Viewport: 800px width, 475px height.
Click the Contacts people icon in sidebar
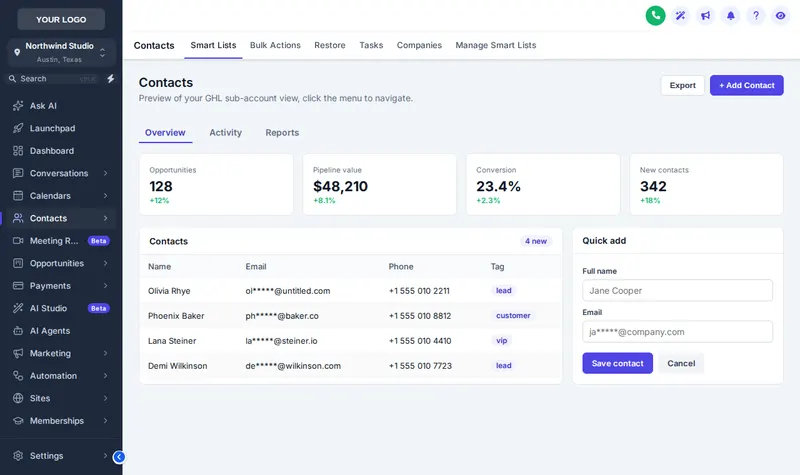tap(18, 218)
